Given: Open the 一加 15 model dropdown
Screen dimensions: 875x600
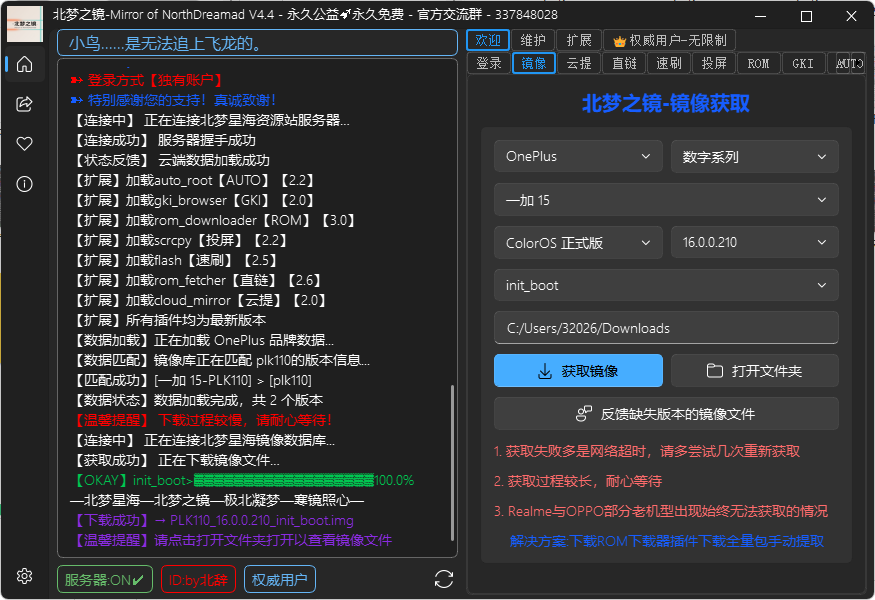Looking at the screenshot, I should click(x=666, y=199).
